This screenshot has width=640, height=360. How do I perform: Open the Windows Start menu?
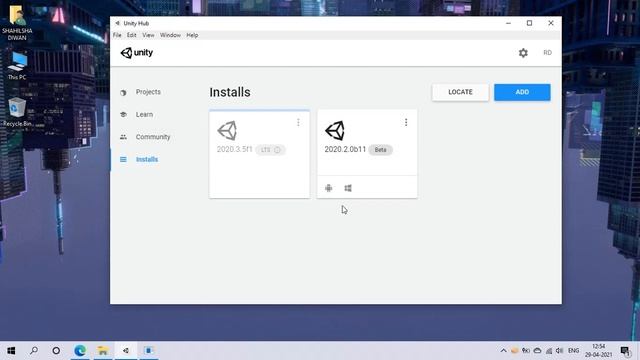pyautogui.click(x=11, y=351)
